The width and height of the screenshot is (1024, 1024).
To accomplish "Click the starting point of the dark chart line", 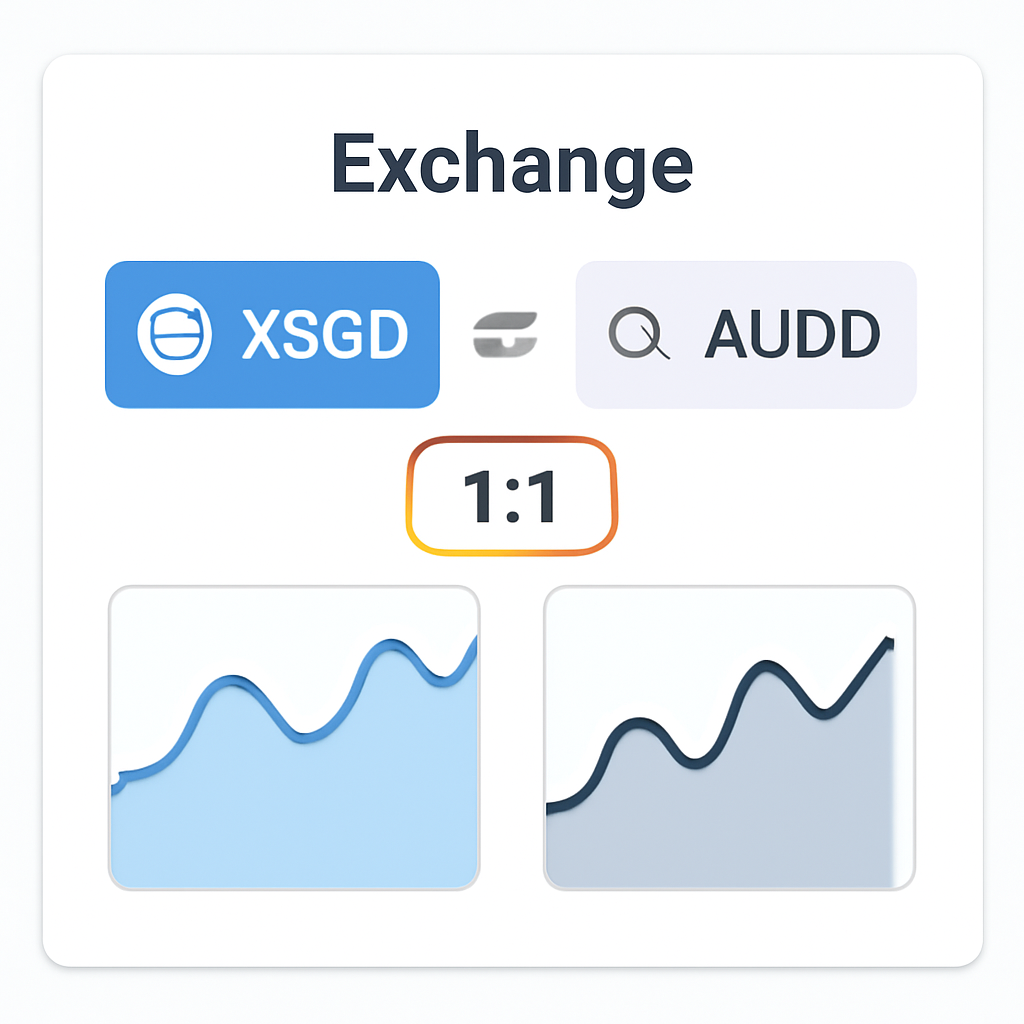I will tap(550, 806).
